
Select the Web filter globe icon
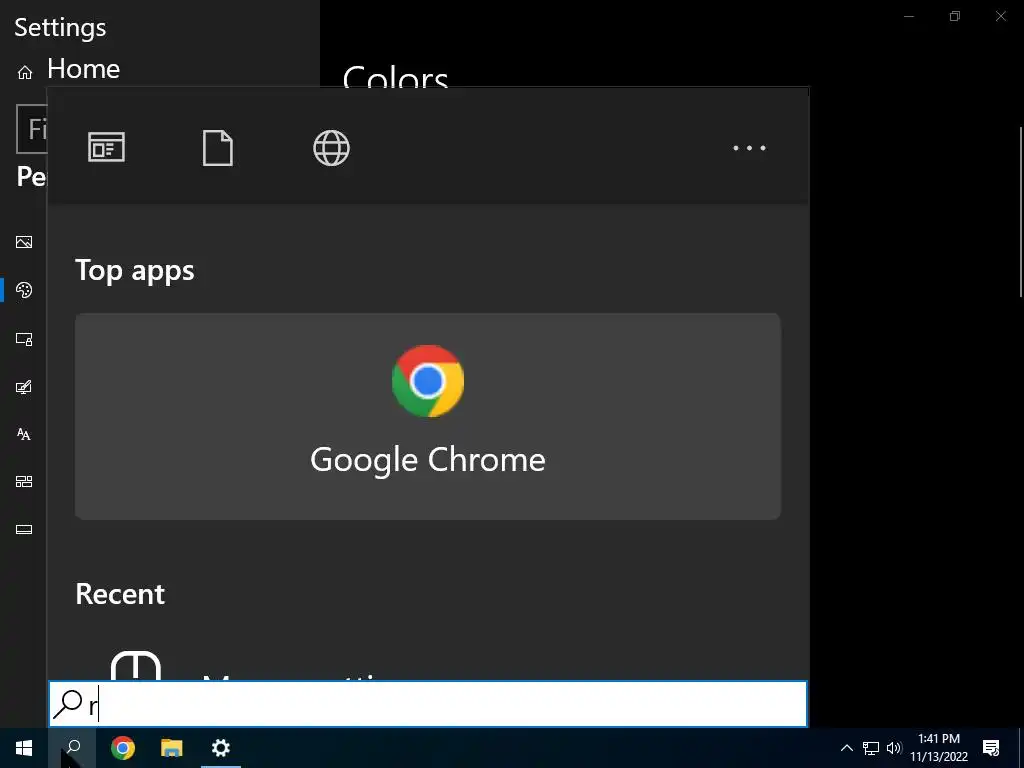pyautogui.click(x=331, y=148)
